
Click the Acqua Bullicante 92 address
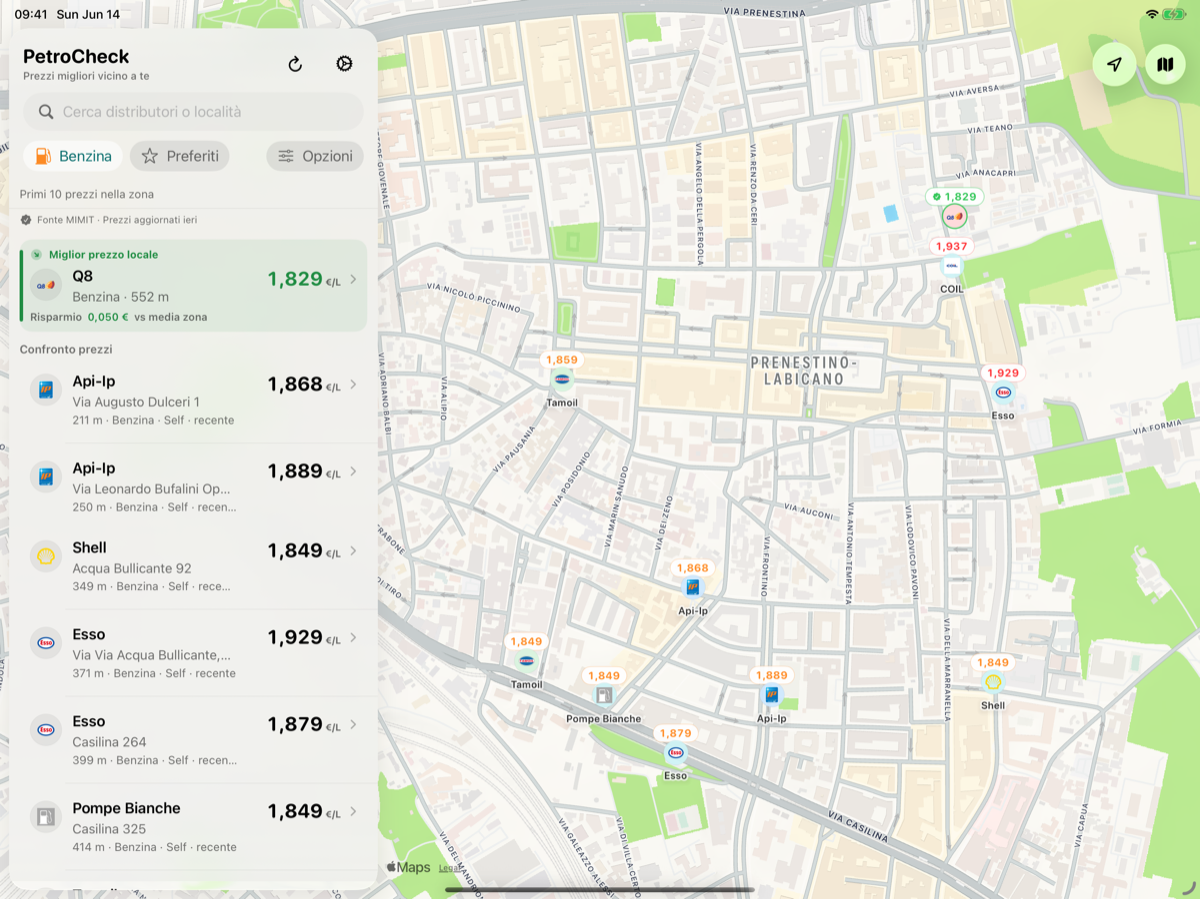[x=132, y=568]
